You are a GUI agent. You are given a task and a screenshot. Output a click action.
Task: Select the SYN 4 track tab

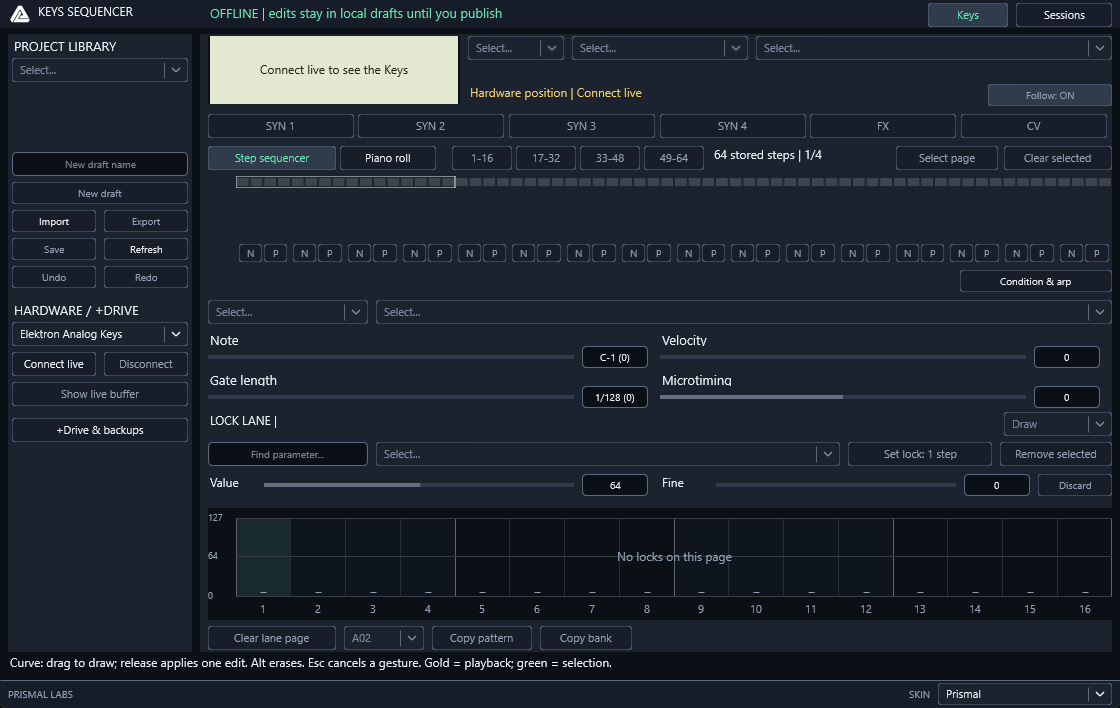tap(732, 126)
